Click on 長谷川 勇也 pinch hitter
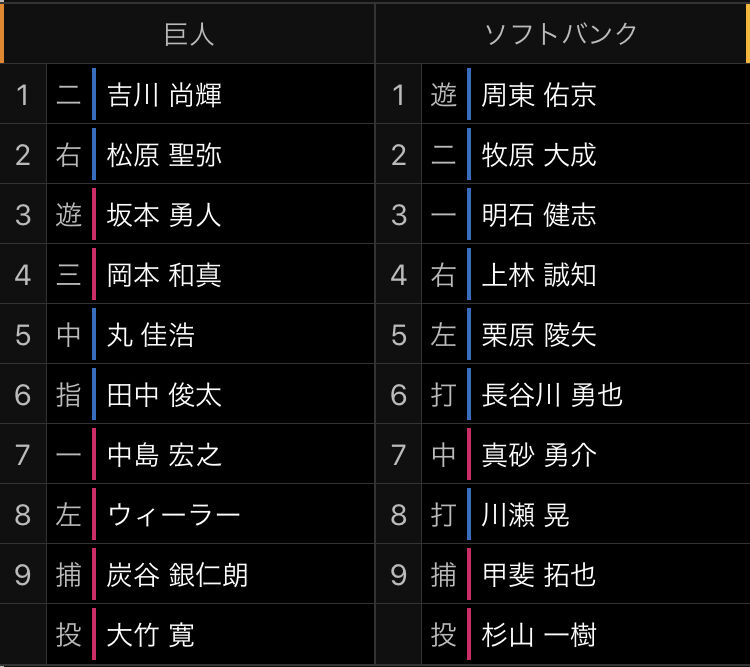This screenshot has width=750, height=667. point(552,395)
